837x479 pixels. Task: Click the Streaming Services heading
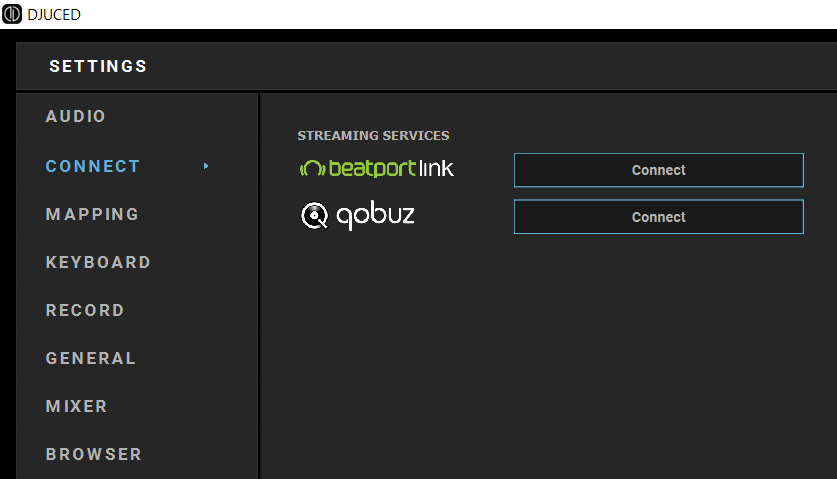pyautogui.click(x=373, y=136)
